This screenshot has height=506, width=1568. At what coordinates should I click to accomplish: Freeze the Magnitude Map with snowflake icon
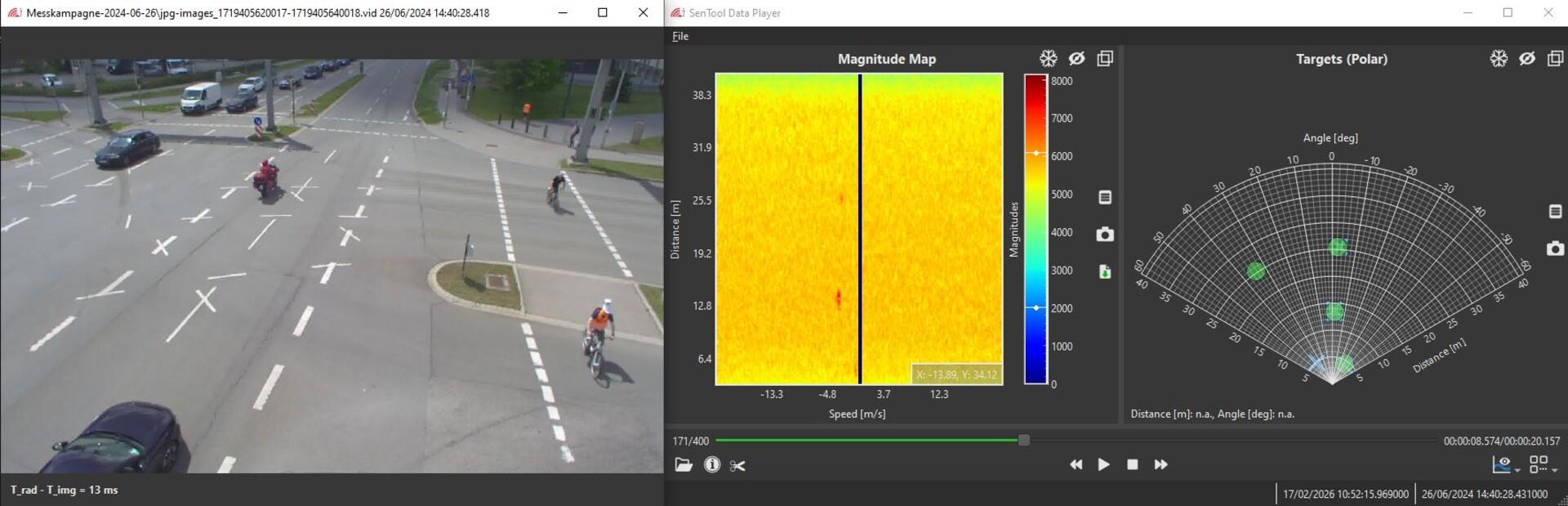click(x=1048, y=58)
